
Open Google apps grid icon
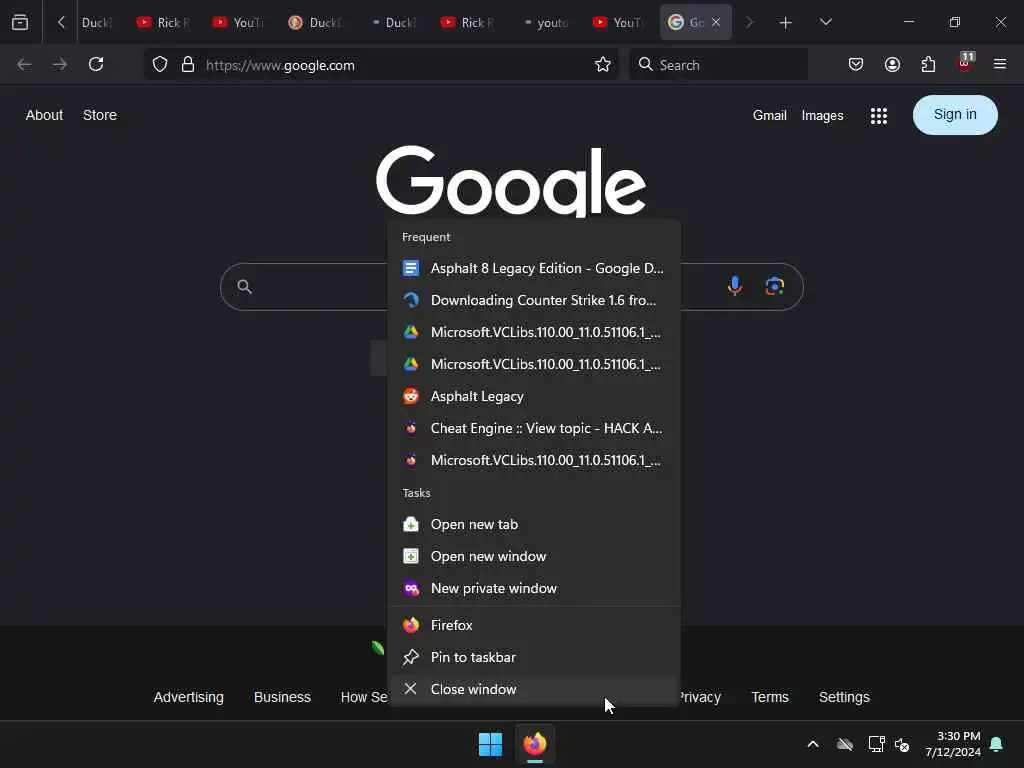(879, 116)
